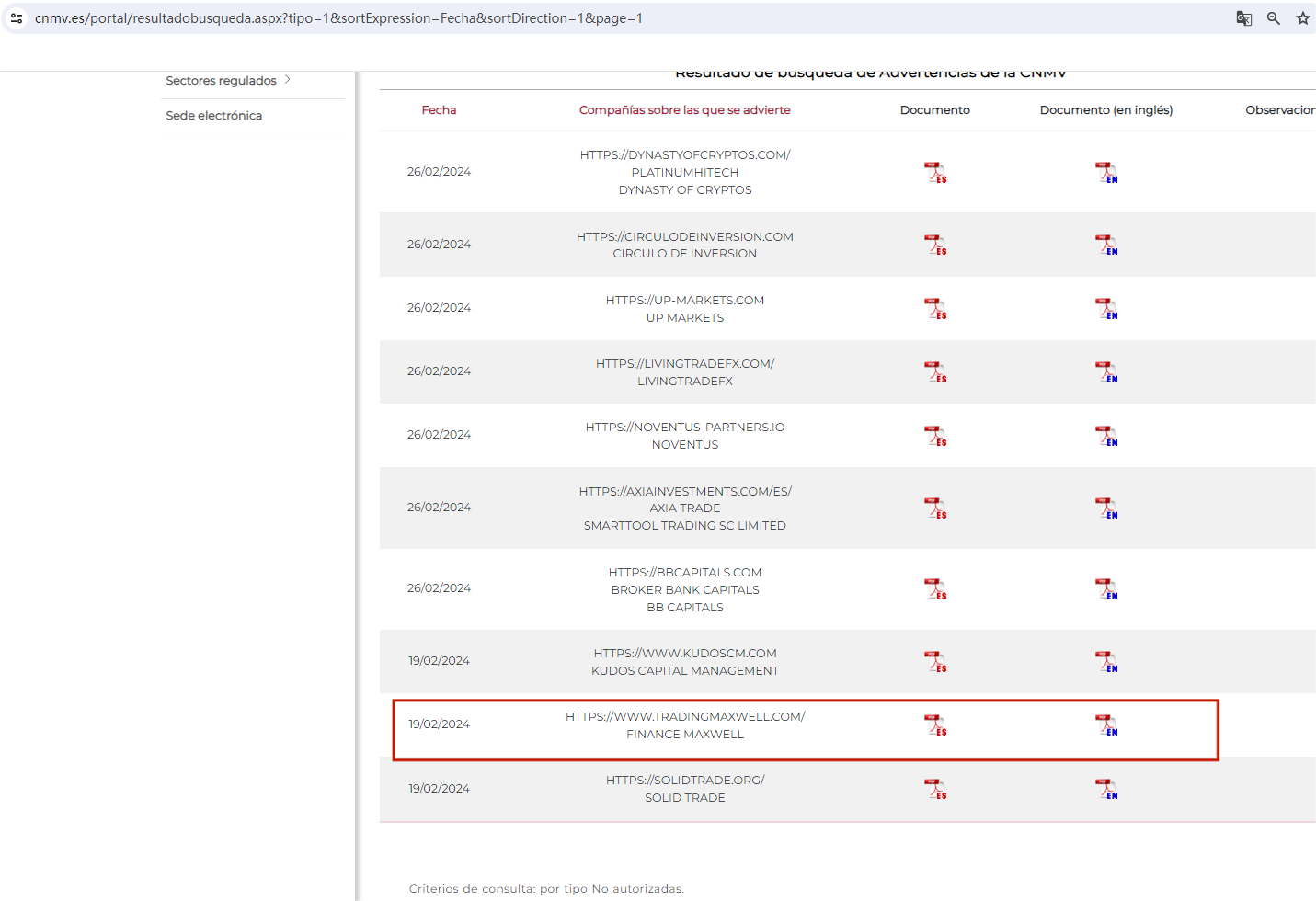Open browser zoom magnifier icon
The width and height of the screenshot is (1316, 901).
(x=1274, y=18)
